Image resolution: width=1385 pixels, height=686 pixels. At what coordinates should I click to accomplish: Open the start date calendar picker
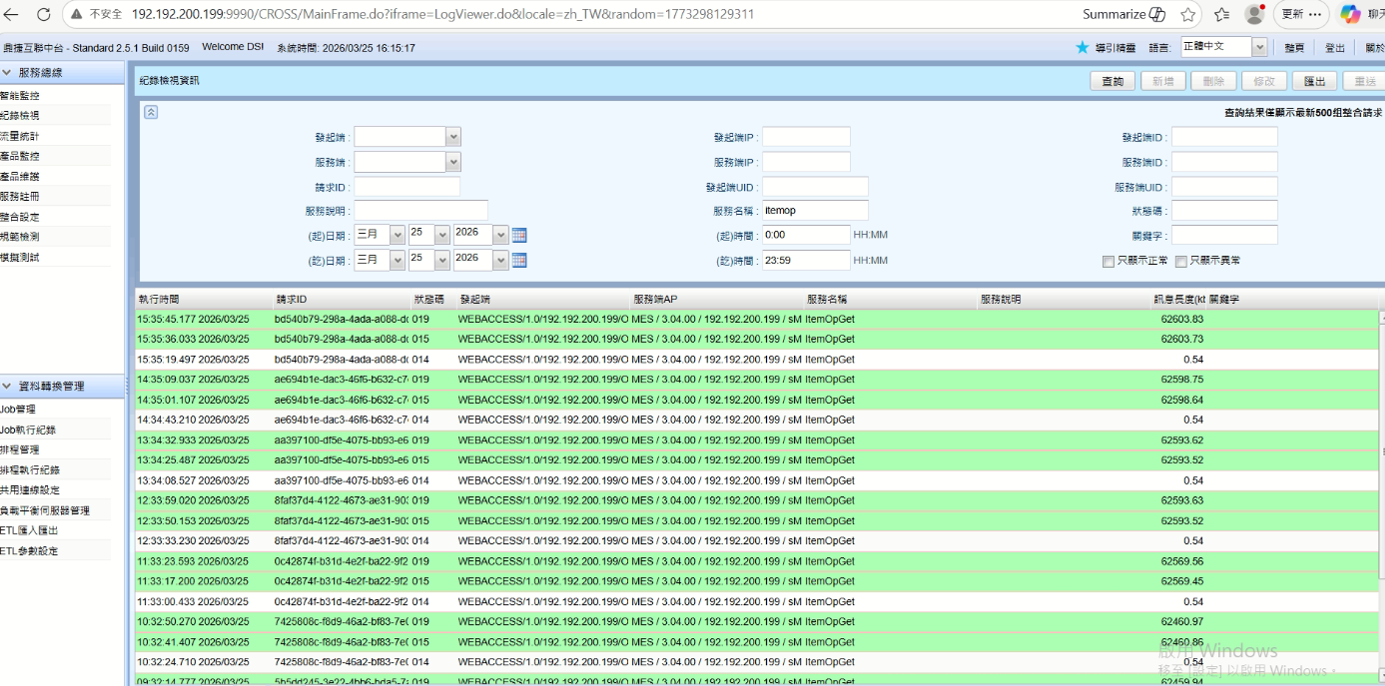coord(519,235)
